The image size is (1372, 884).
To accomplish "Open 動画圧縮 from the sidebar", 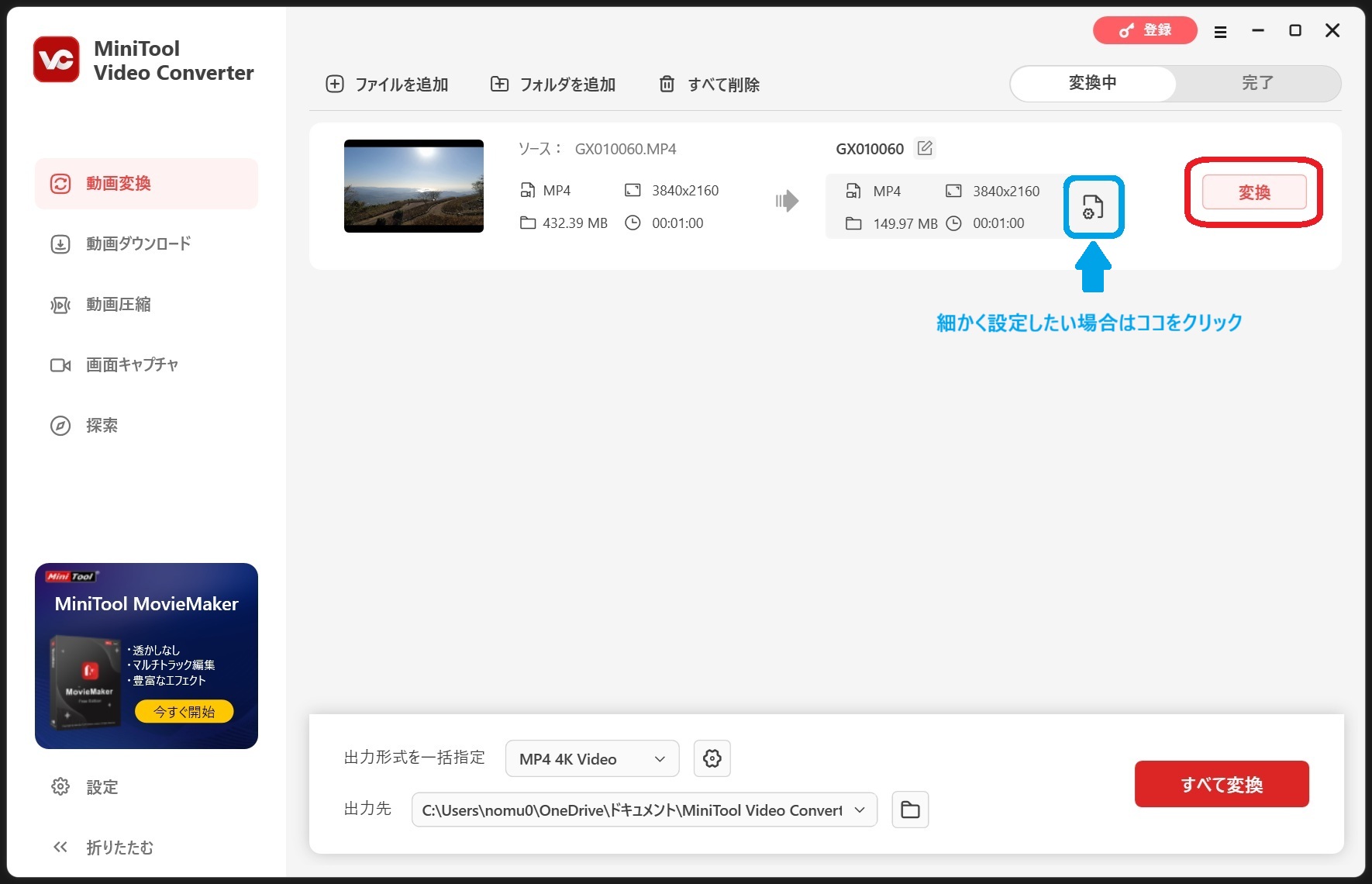I will 118,305.
